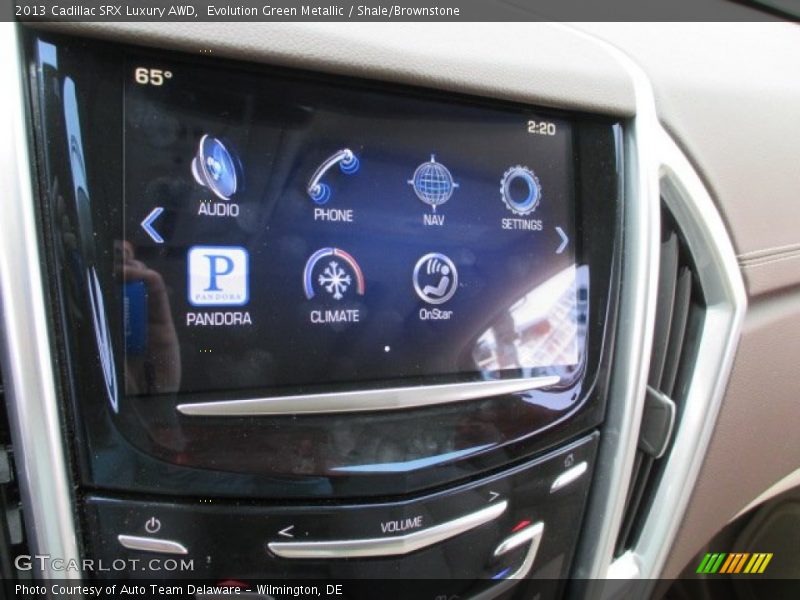Open the Audio app icon
The height and width of the screenshot is (600, 800).
point(217,167)
